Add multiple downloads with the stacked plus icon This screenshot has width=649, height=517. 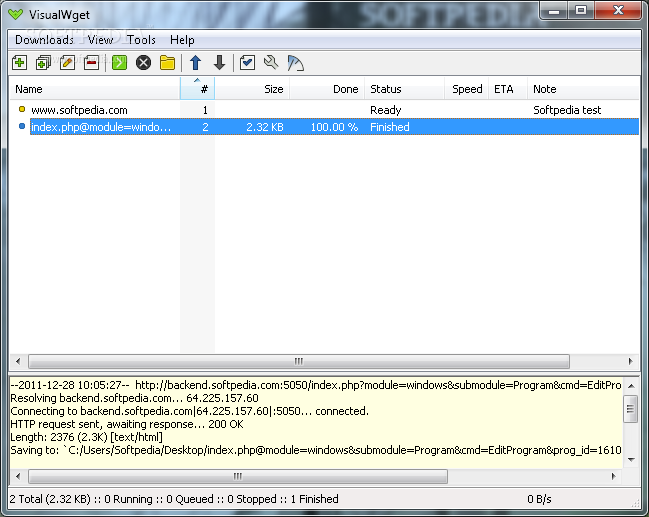[43, 63]
